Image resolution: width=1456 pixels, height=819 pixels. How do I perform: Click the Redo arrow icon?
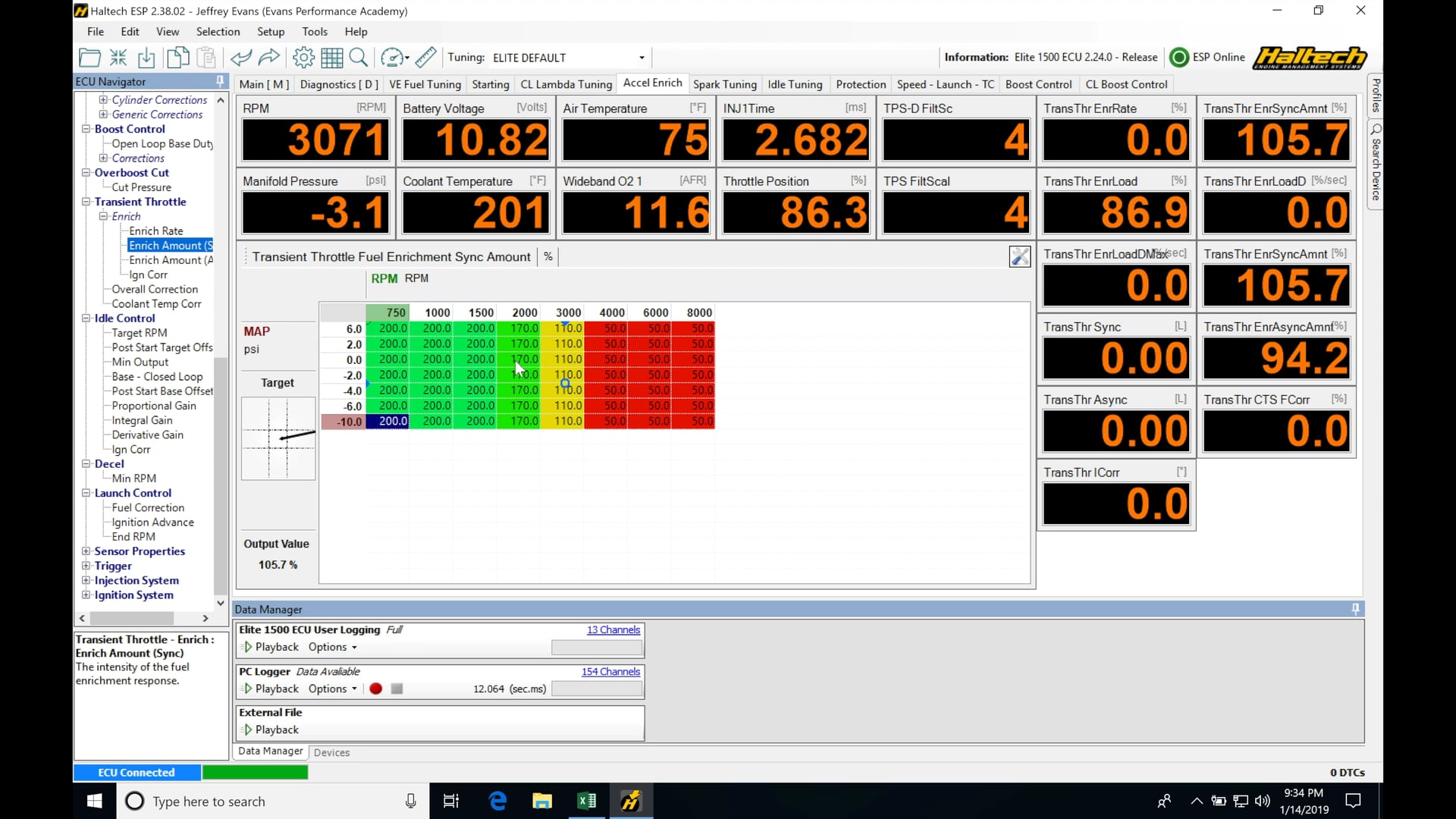click(x=269, y=57)
